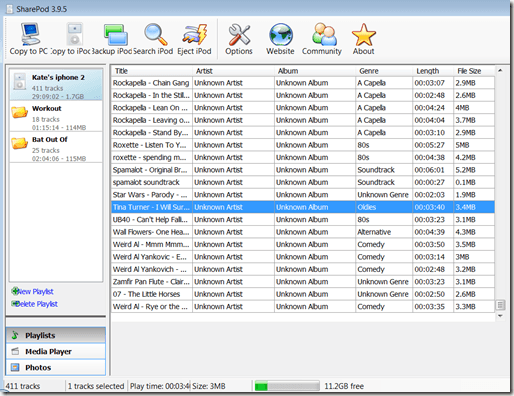Click the Oldies genre cell
514x396 pixels.
[x=384, y=207]
